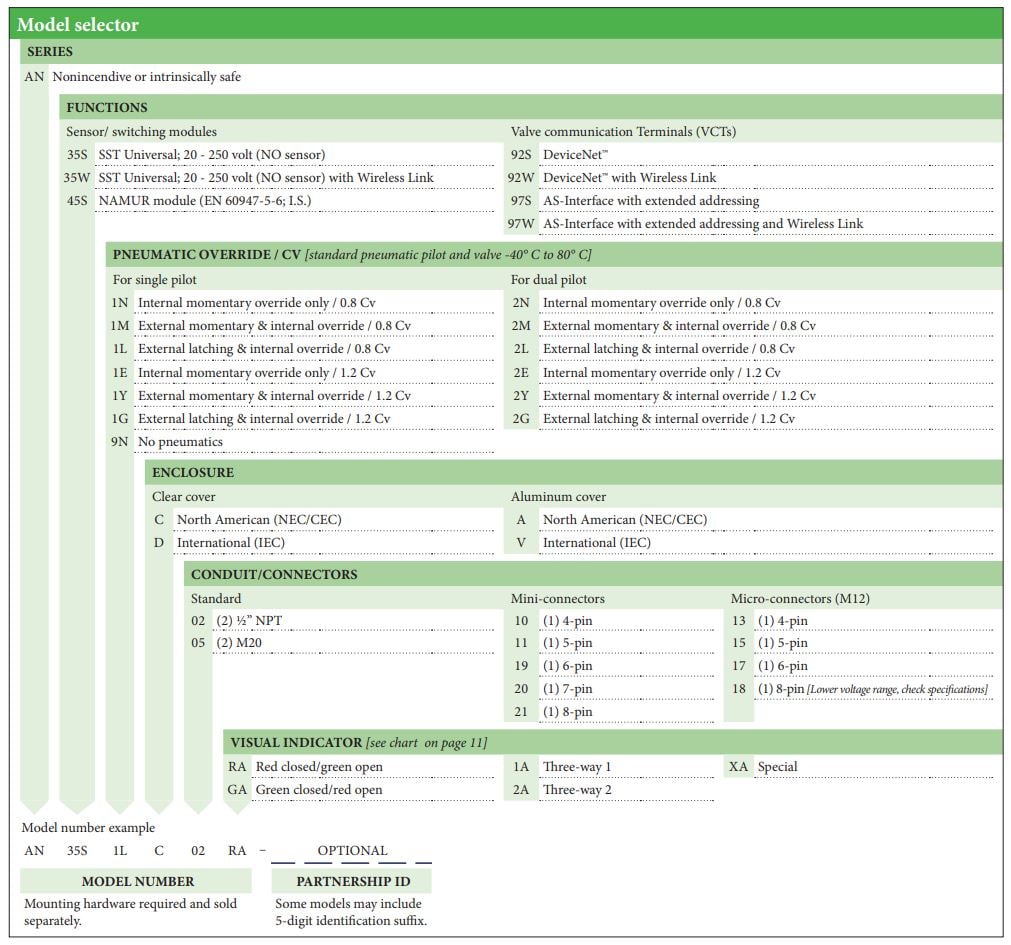Click the 92S DeviceNet option
Screen dimensions: 1011x945
pos(575,155)
